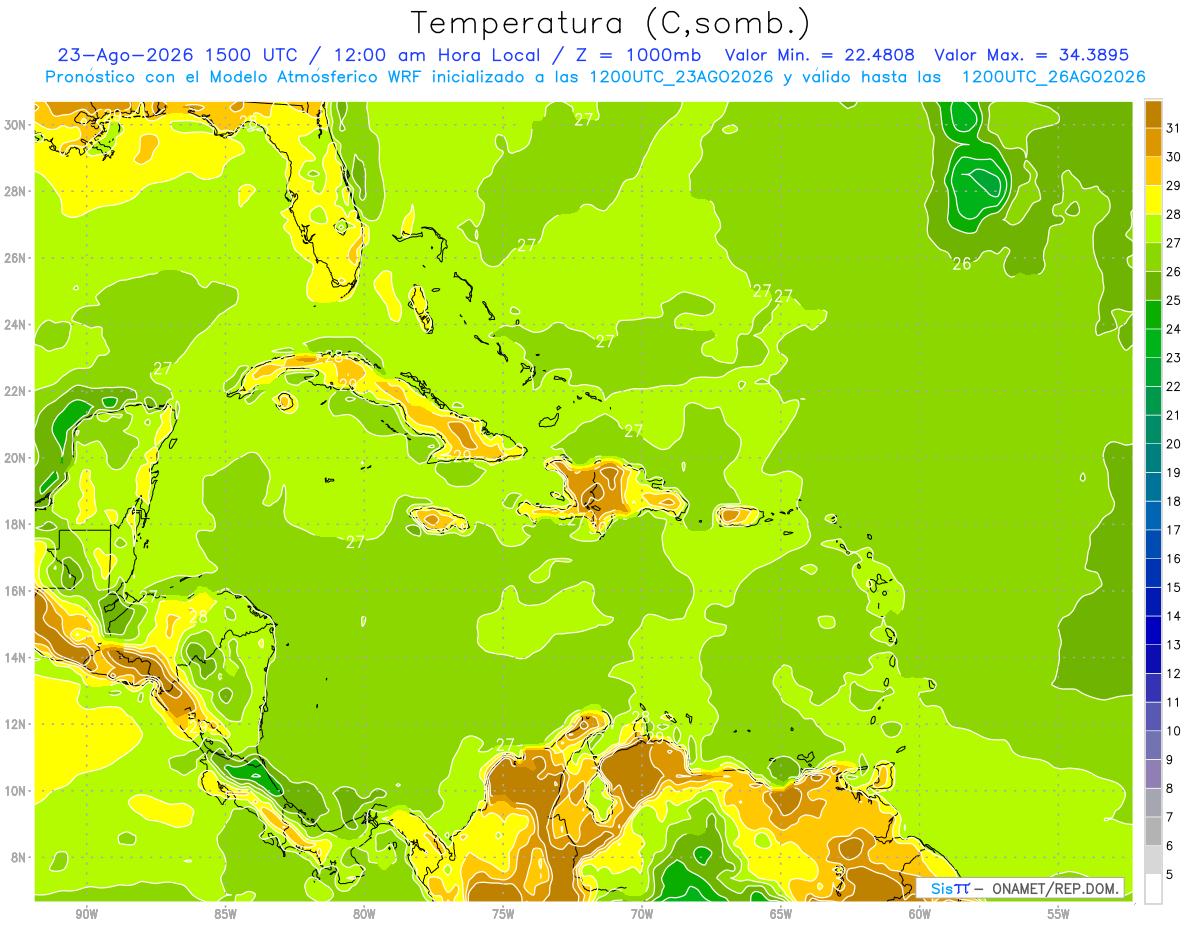The height and width of the screenshot is (927, 1200).
Task: Click the legend value 14
Action: (1174, 616)
